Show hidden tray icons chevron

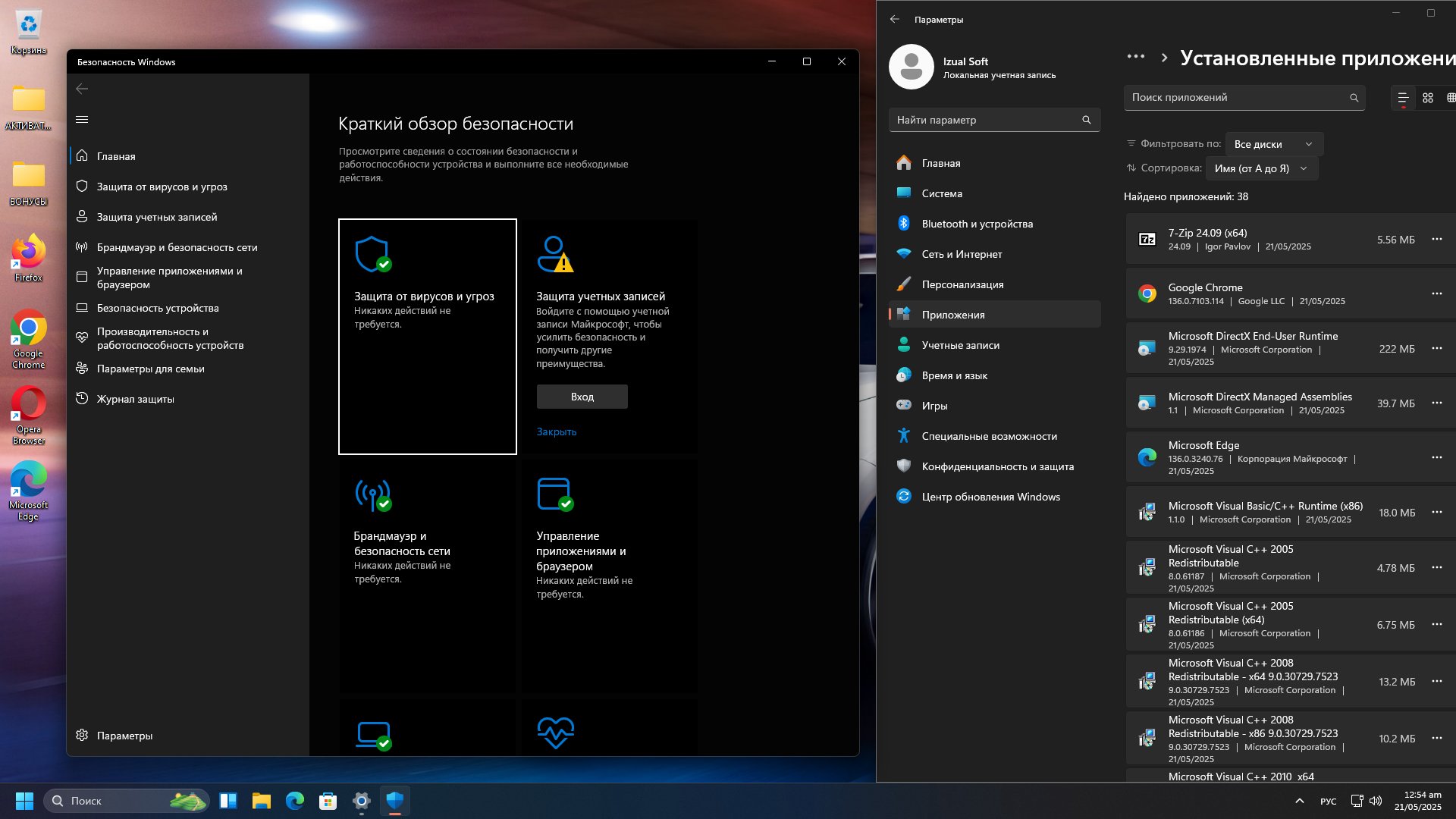[1299, 801]
